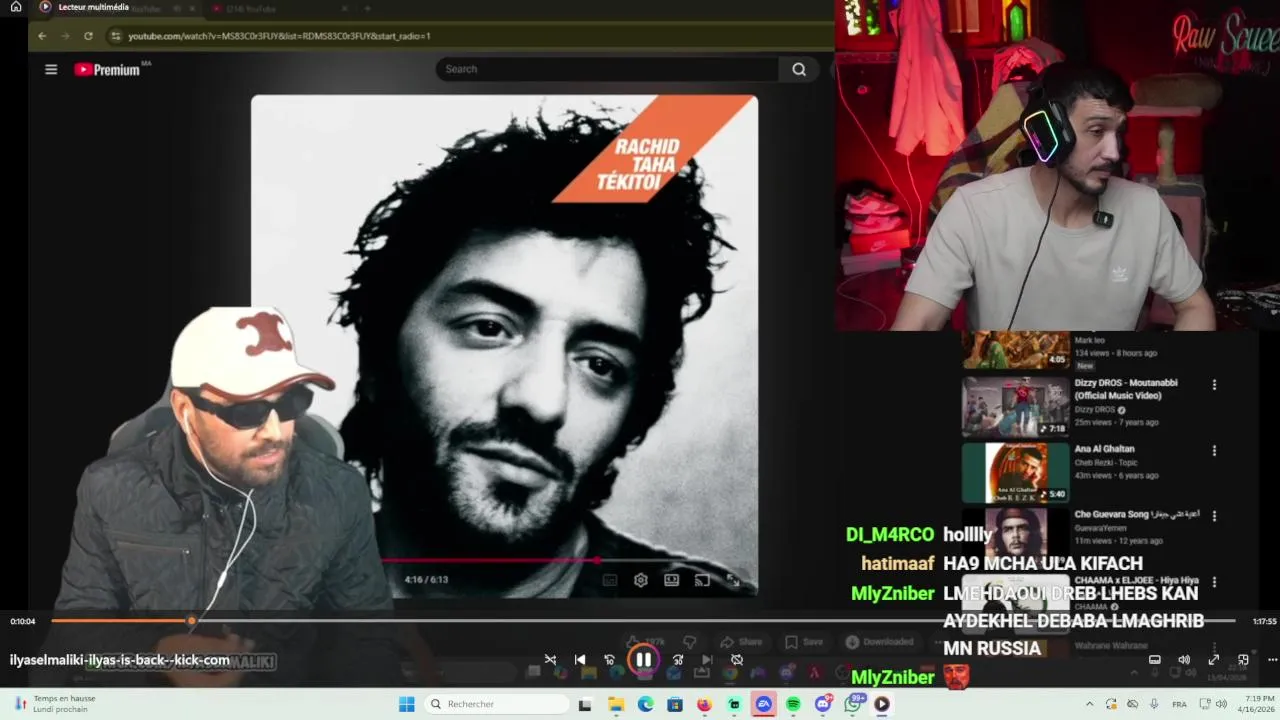Open Microsoft Store from the taskbar
1280x720 pixels.
click(x=675, y=704)
